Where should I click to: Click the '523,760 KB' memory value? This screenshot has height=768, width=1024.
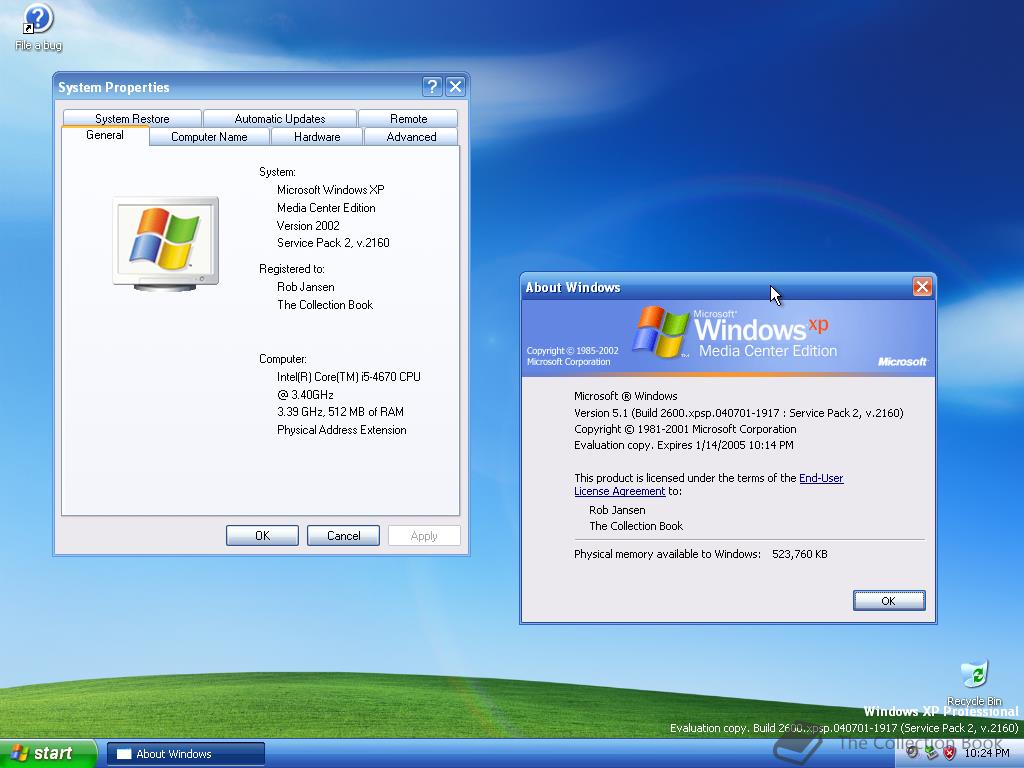[799, 554]
